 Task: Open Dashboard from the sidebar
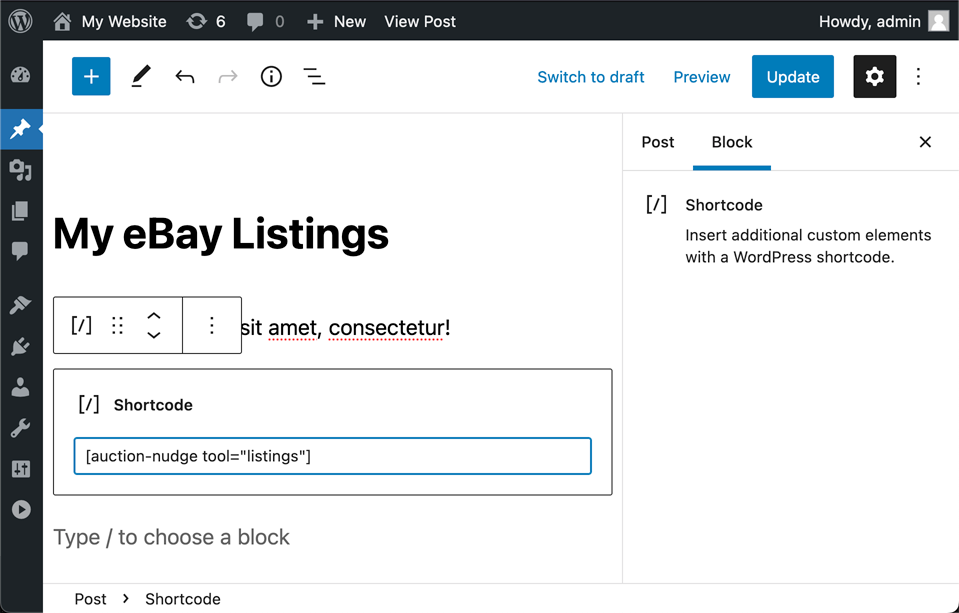point(21,75)
